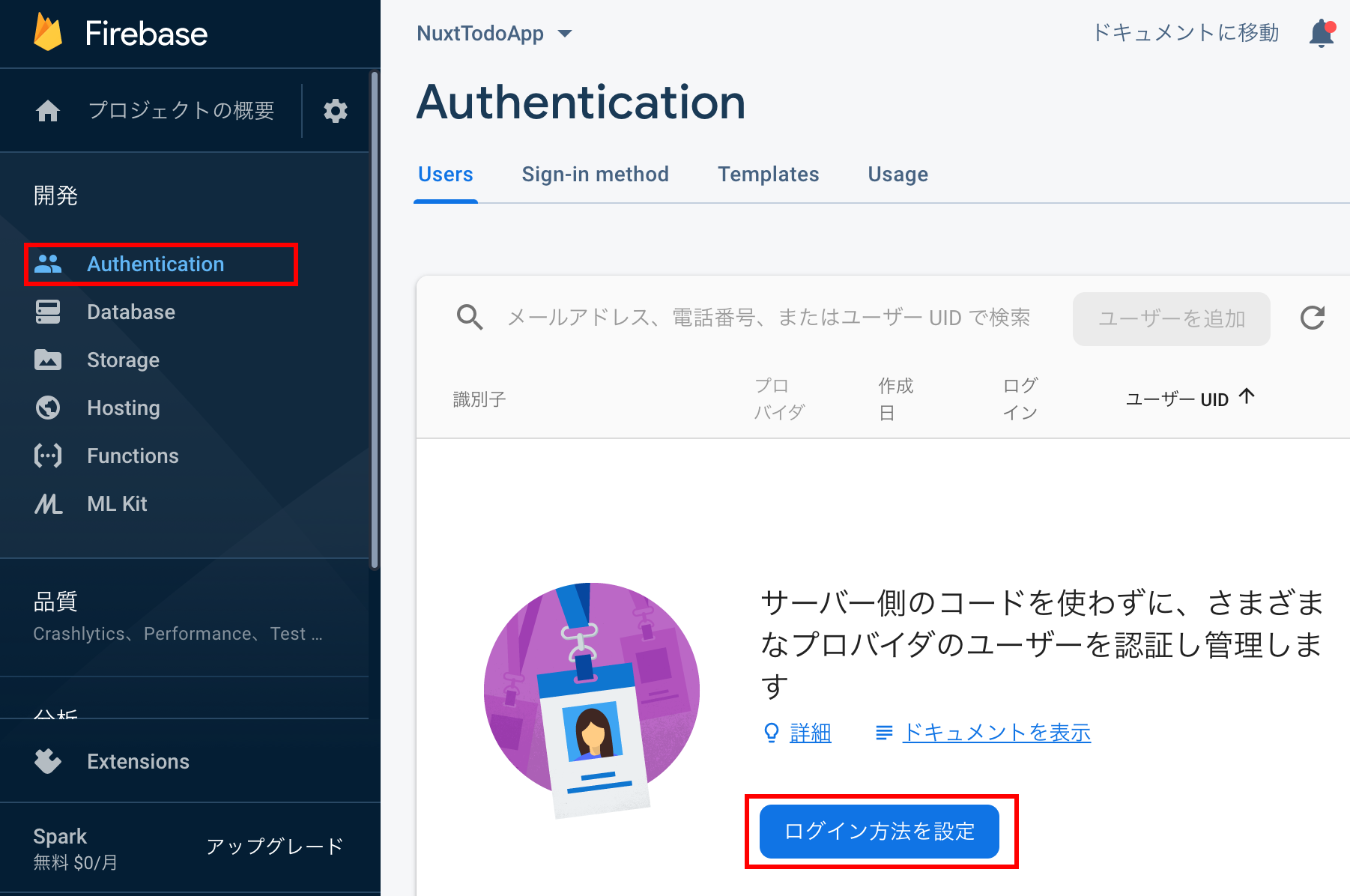Click the sidebar vertical scrollbar
The image size is (1350, 896).
pos(375,320)
